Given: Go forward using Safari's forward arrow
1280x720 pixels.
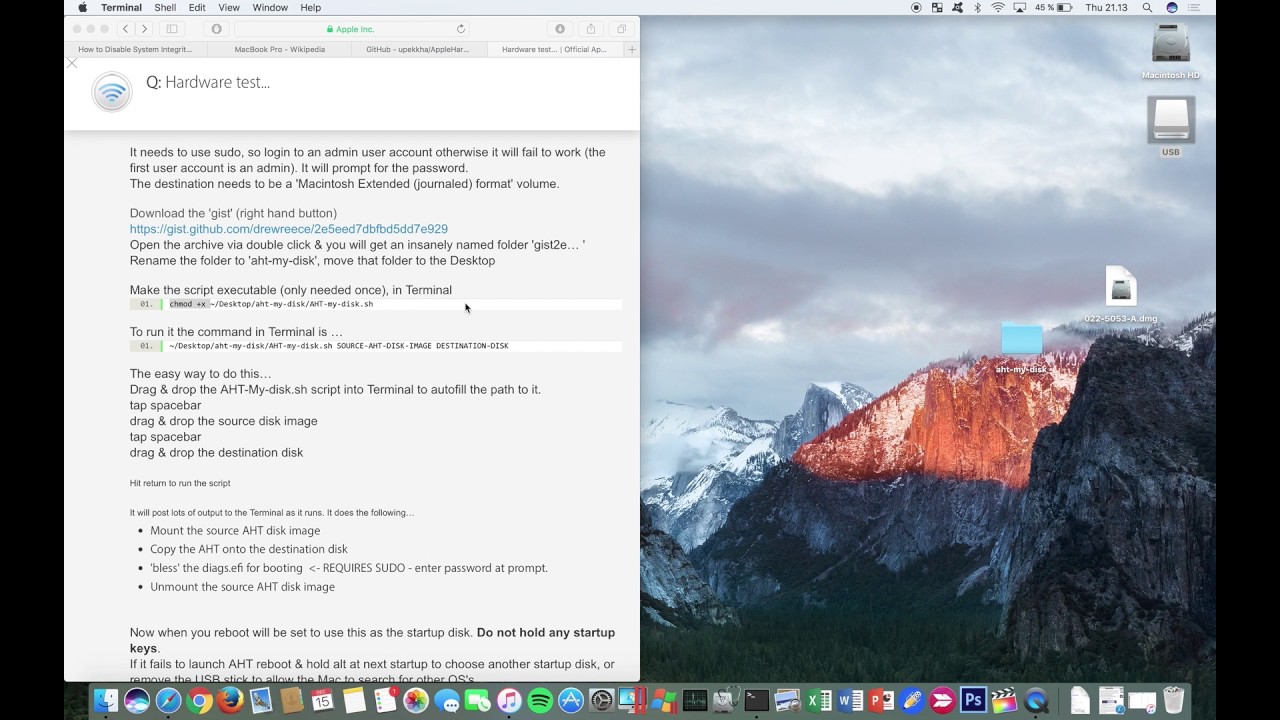Looking at the screenshot, I should tap(144, 29).
